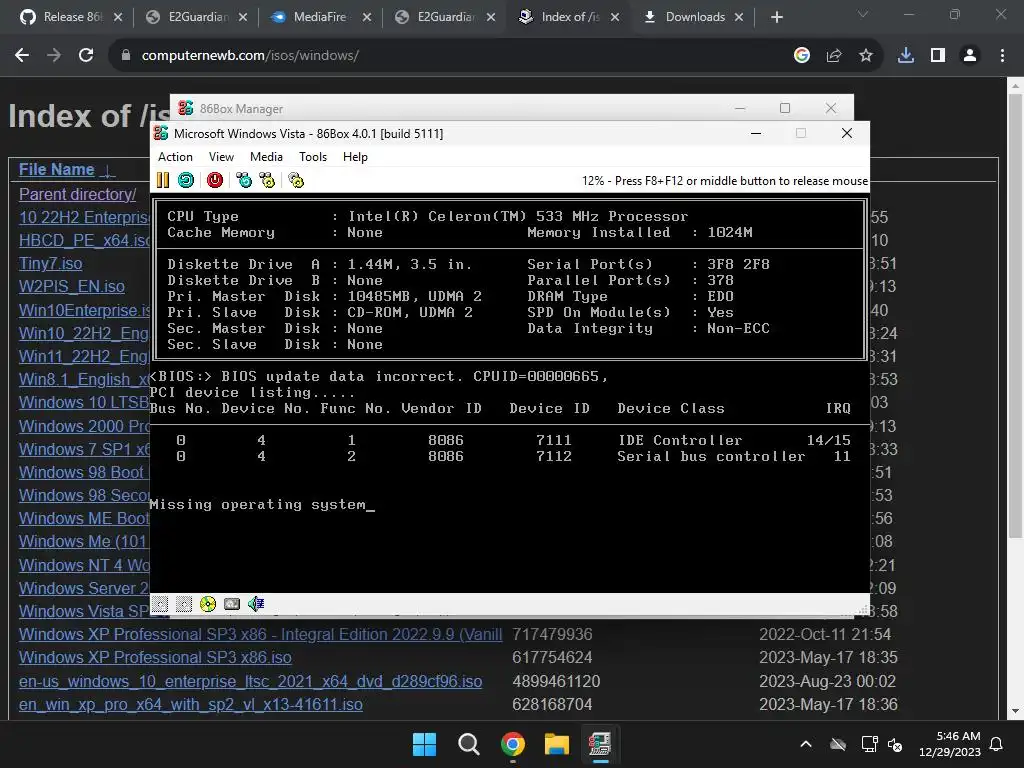This screenshot has height=768, width=1024.
Task: Send Ctrl+Alt+Esc via 86Box toolbar icon
Action: (x=267, y=180)
